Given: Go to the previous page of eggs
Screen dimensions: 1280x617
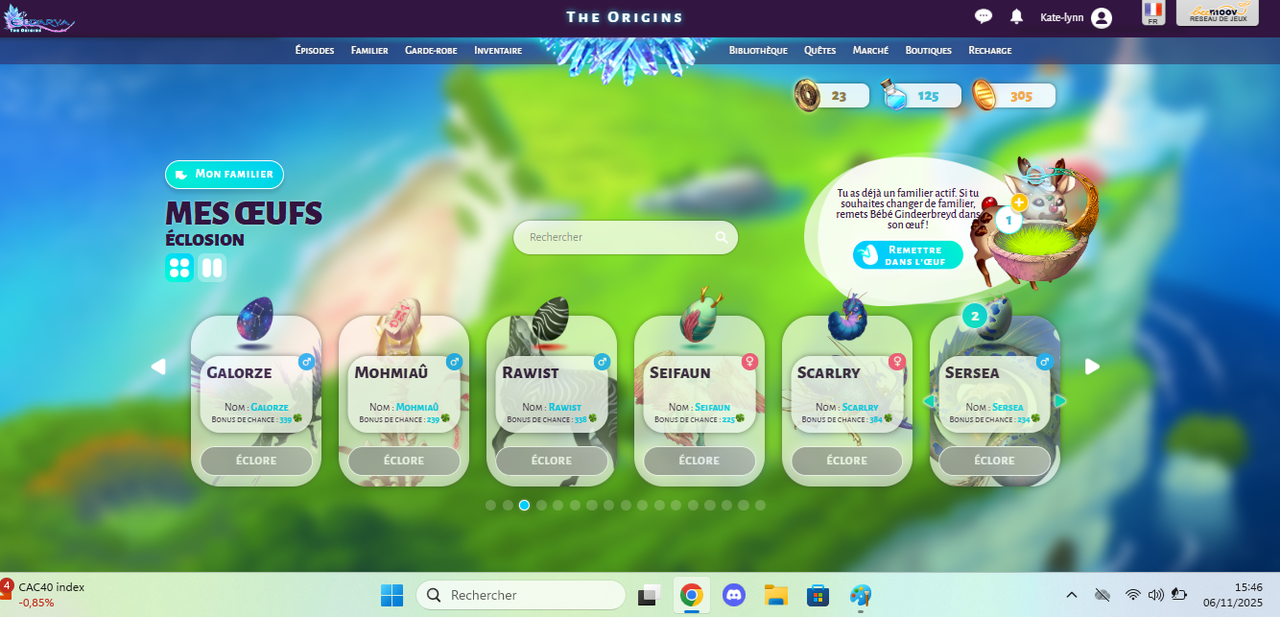Looking at the screenshot, I should point(158,366).
